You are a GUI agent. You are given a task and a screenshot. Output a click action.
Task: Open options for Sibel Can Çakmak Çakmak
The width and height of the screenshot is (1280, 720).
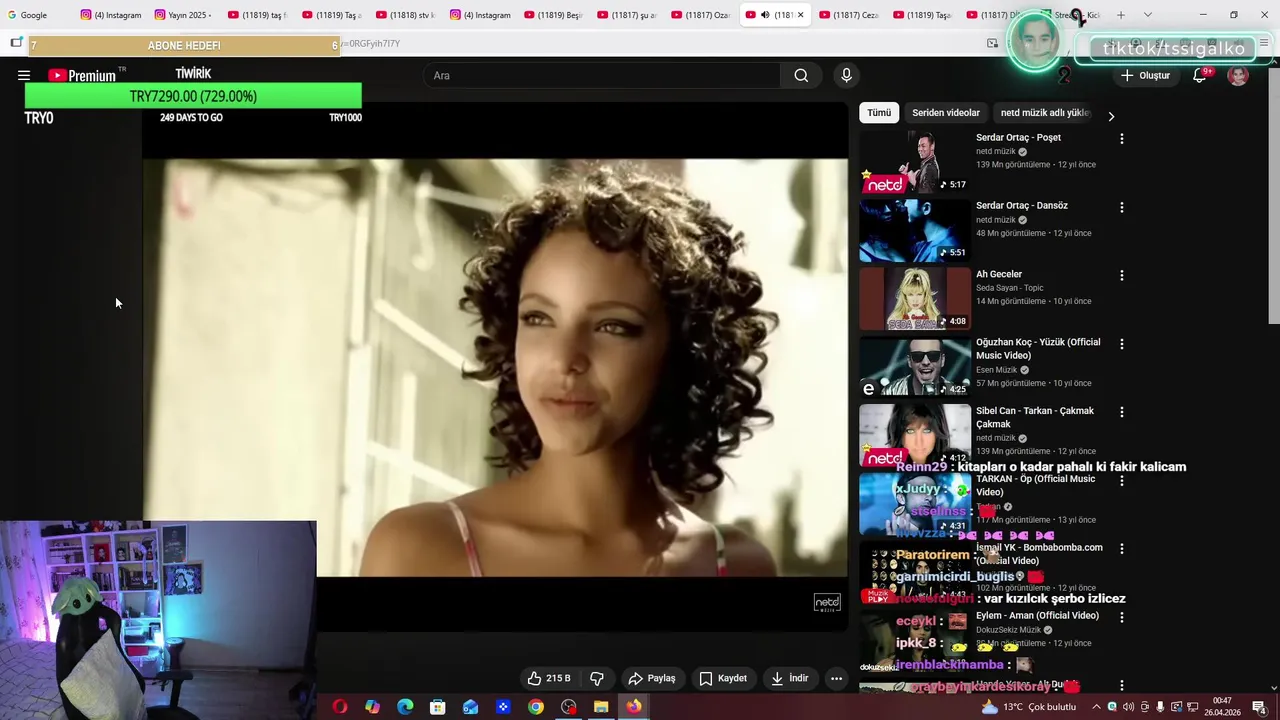click(x=1121, y=412)
